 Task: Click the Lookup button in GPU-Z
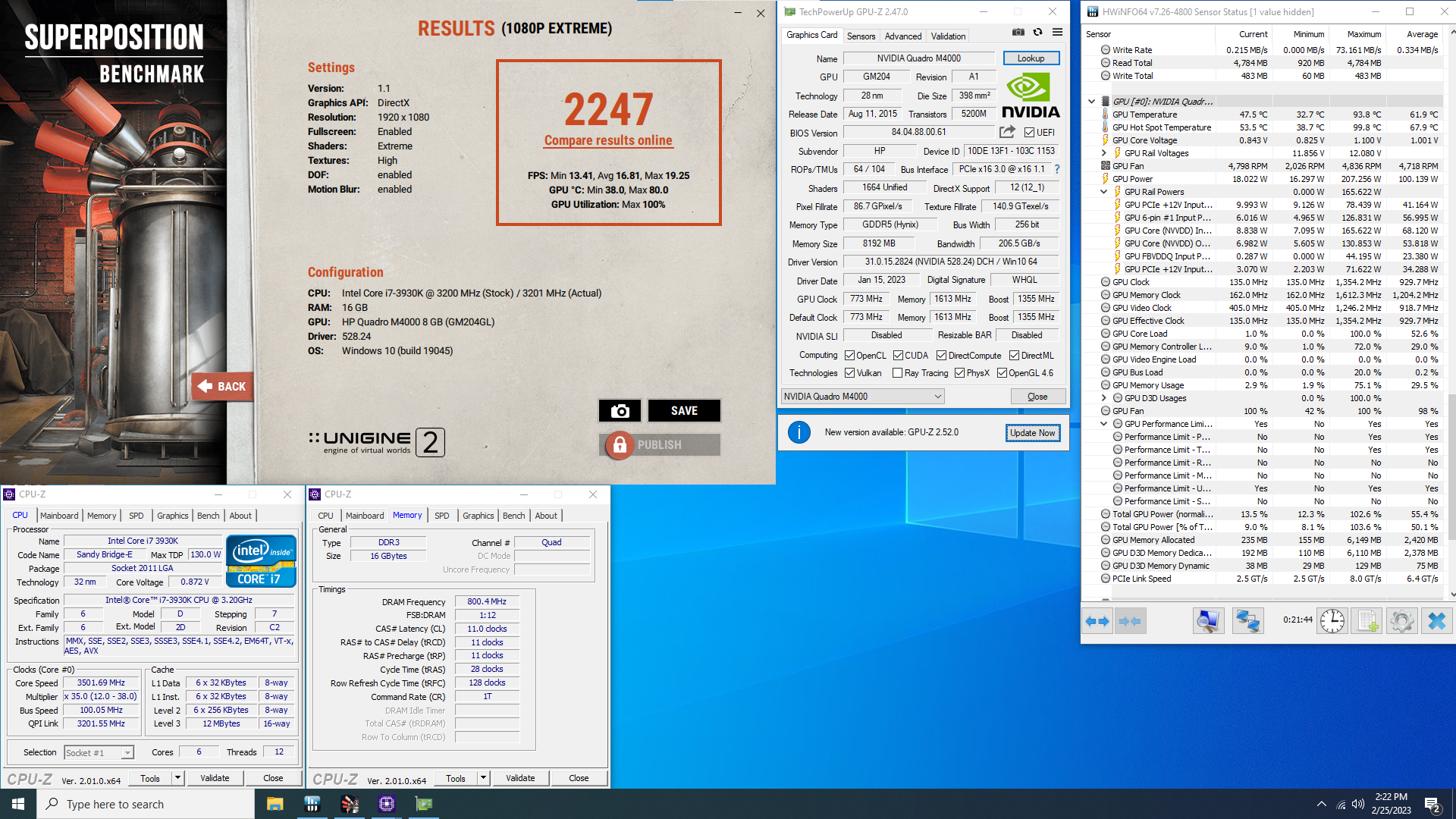point(1031,58)
